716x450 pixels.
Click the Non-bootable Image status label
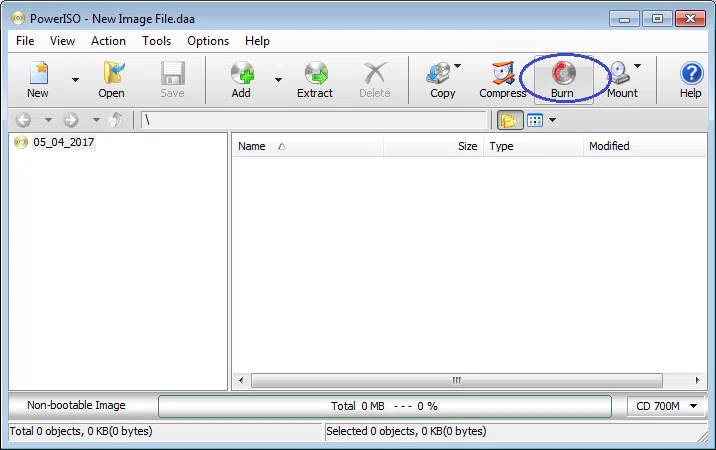coord(76,406)
